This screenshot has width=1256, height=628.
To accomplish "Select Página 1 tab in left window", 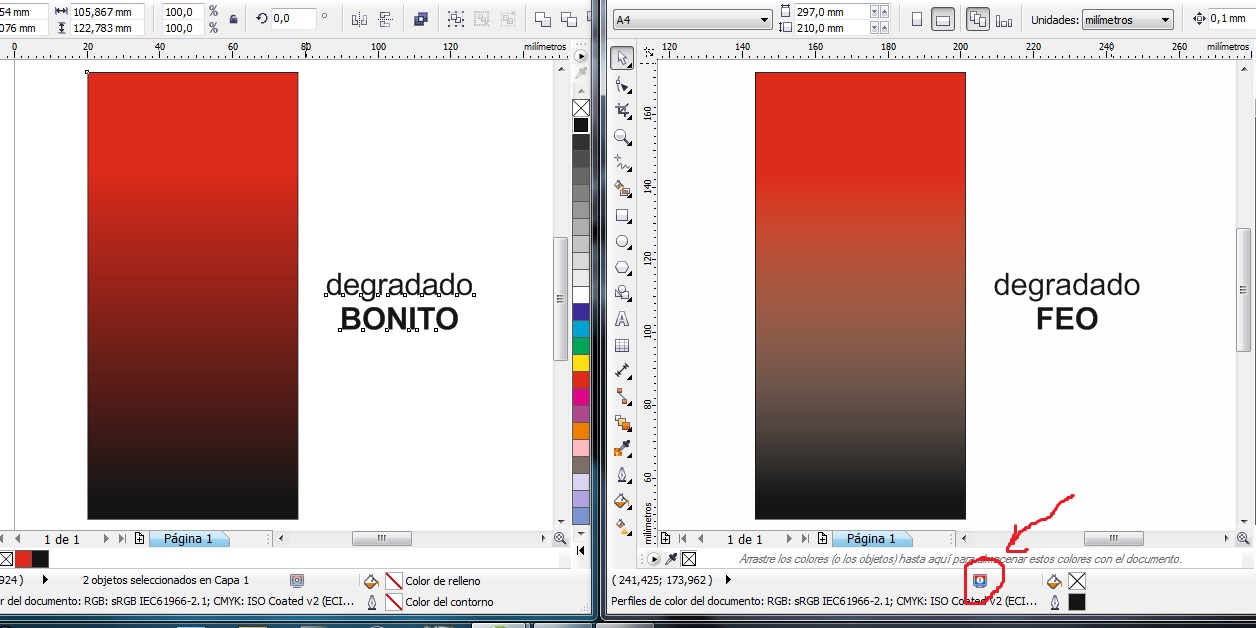I will pyautogui.click(x=188, y=538).
